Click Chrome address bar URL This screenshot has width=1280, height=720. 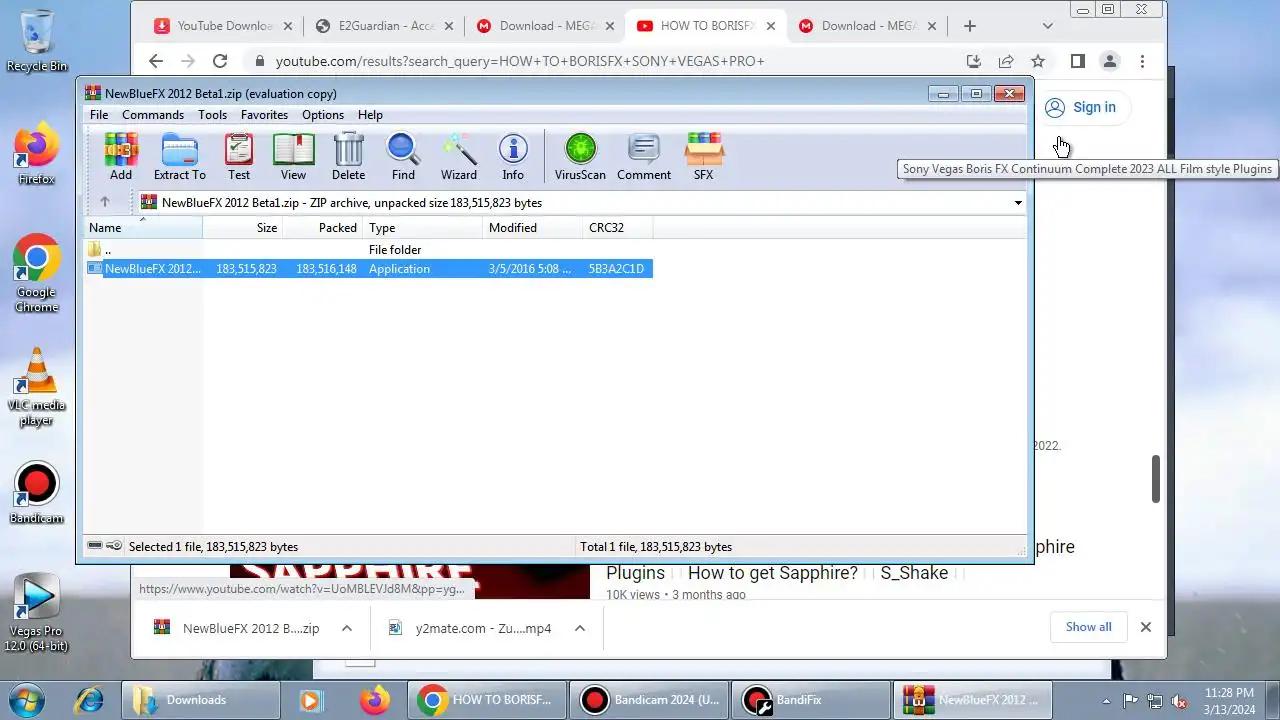click(520, 61)
